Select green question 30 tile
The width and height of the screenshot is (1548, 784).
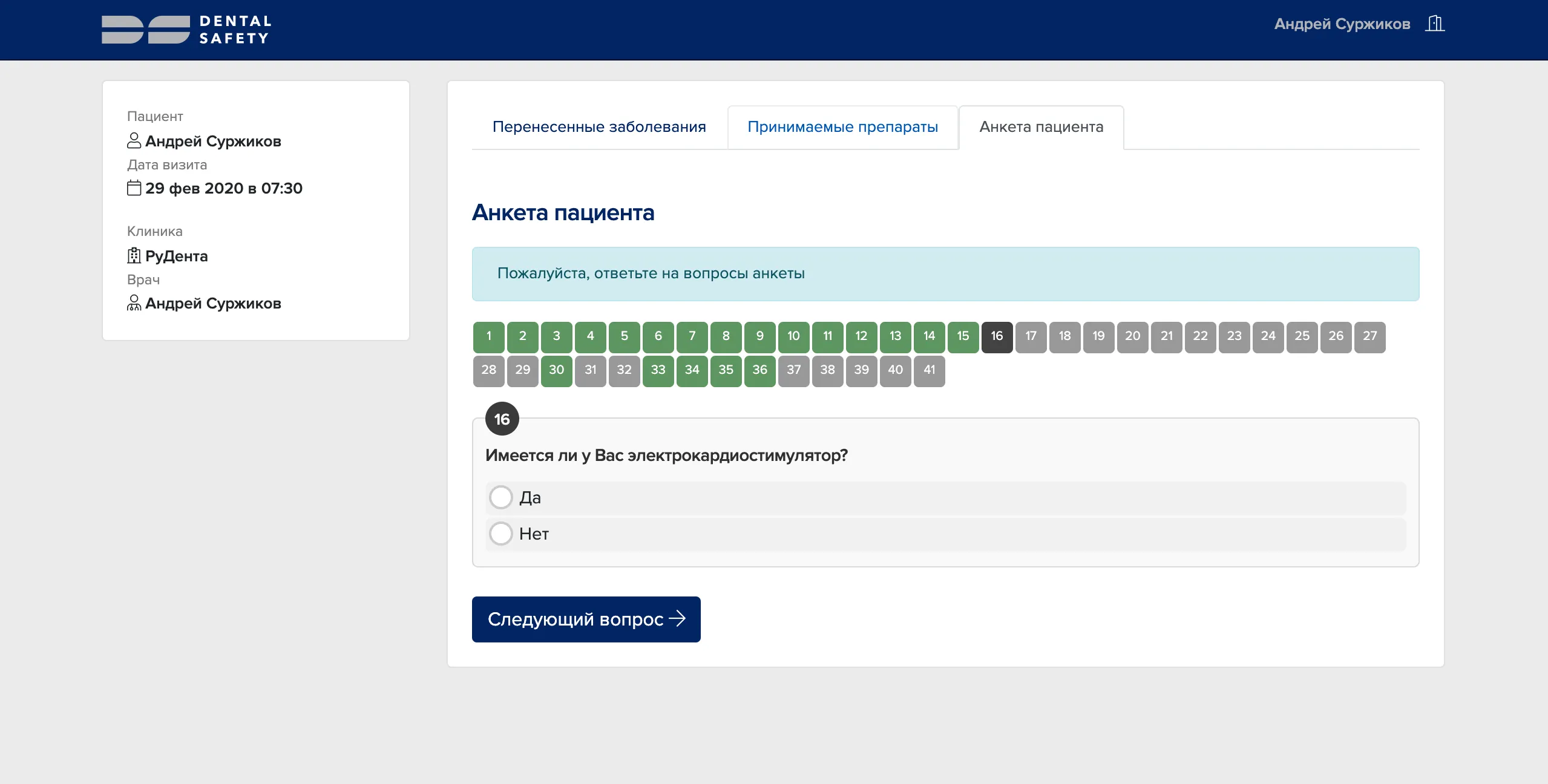click(556, 370)
